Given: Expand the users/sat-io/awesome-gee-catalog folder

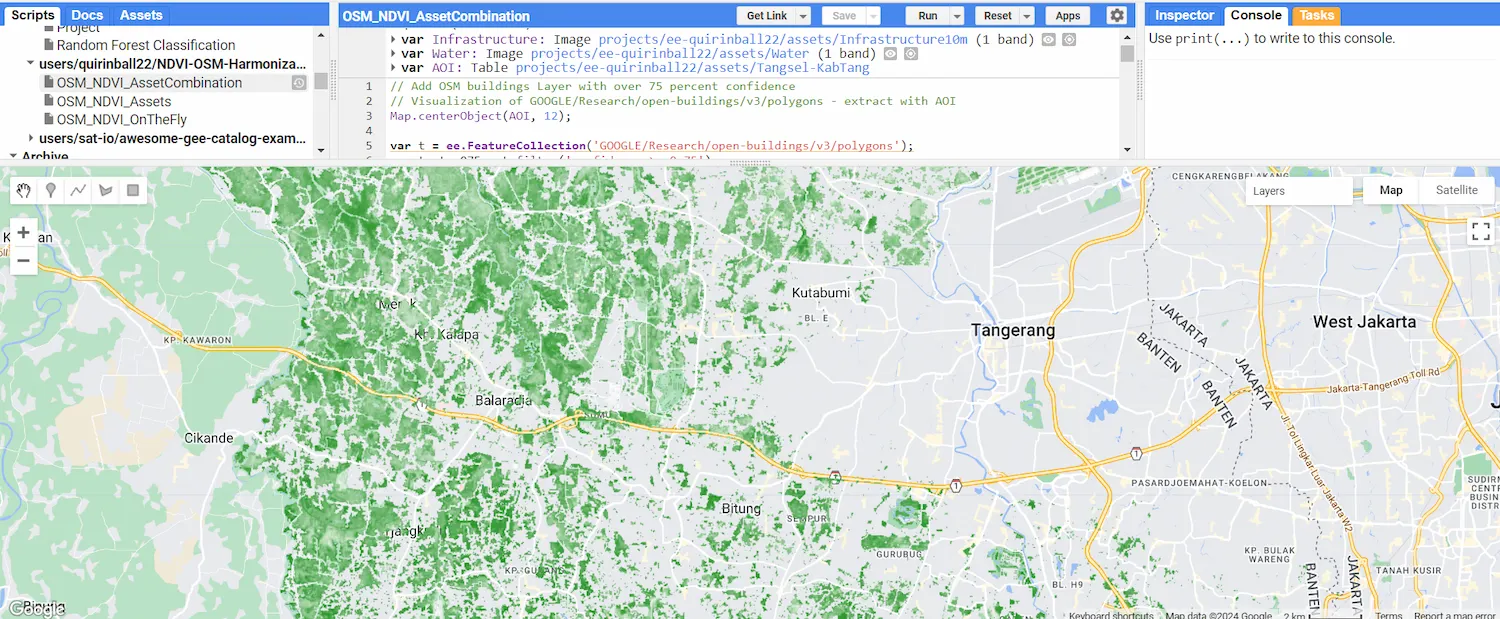Looking at the screenshot, I should (31, 138).
